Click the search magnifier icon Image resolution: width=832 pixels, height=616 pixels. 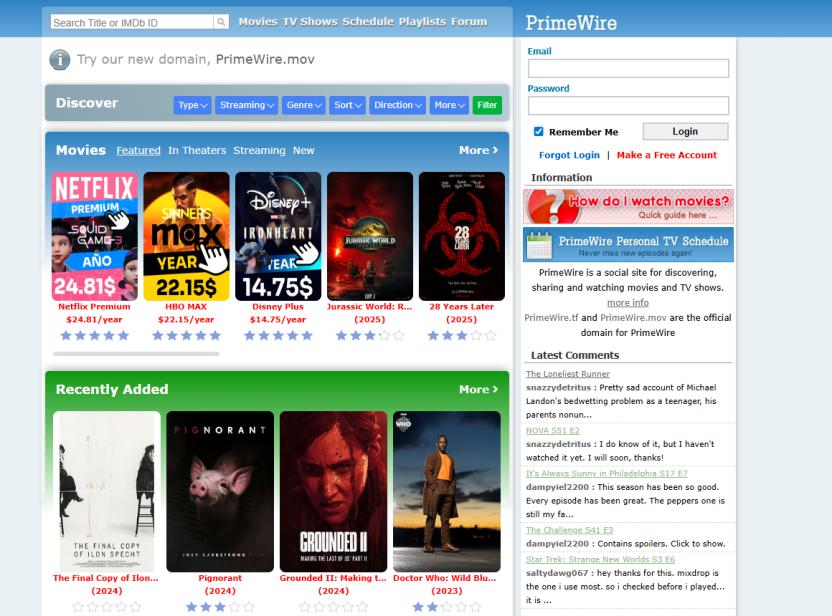coord(221,22)
